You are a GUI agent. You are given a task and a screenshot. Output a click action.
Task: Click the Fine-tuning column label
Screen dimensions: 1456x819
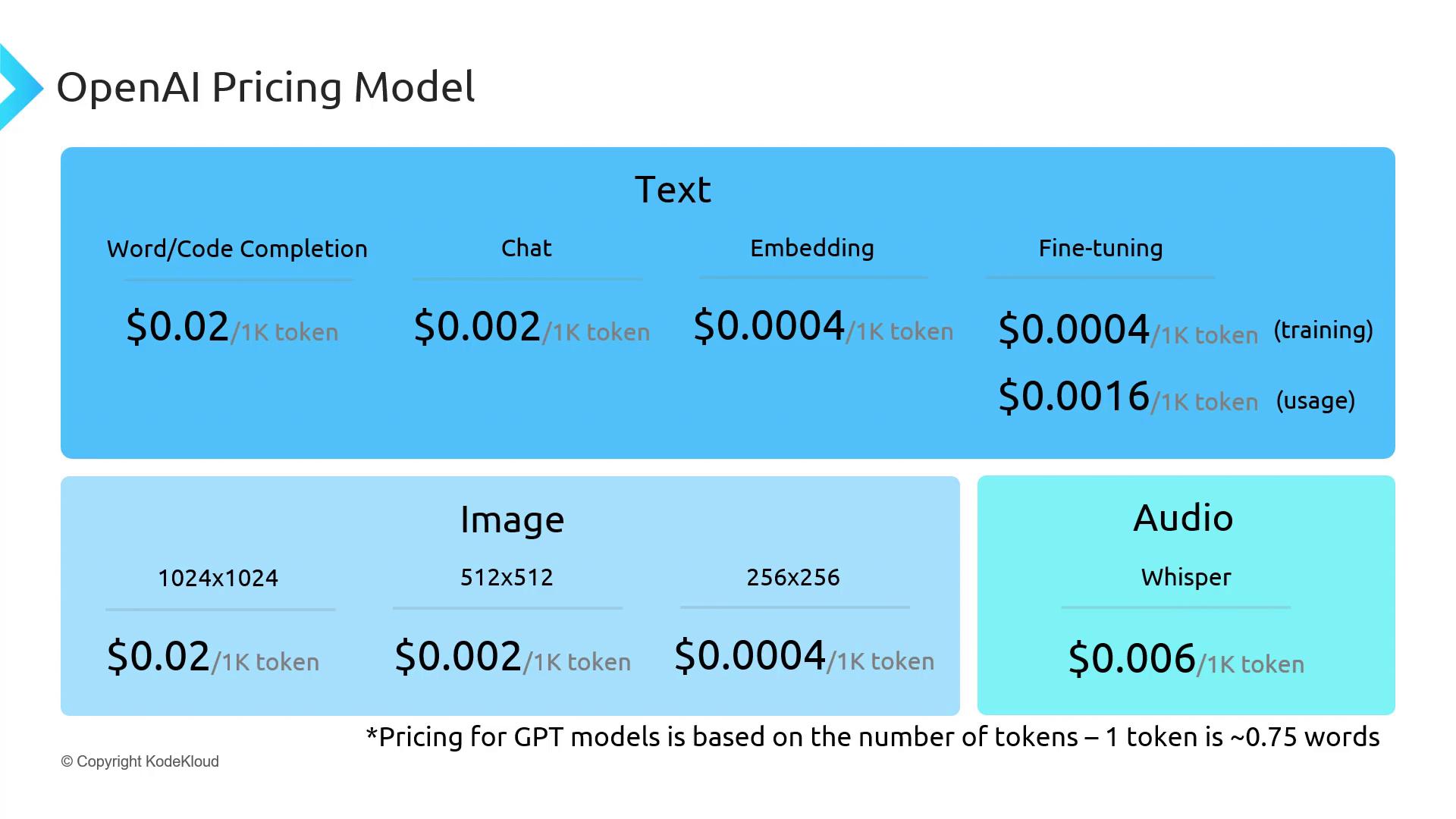[1100, 248]
